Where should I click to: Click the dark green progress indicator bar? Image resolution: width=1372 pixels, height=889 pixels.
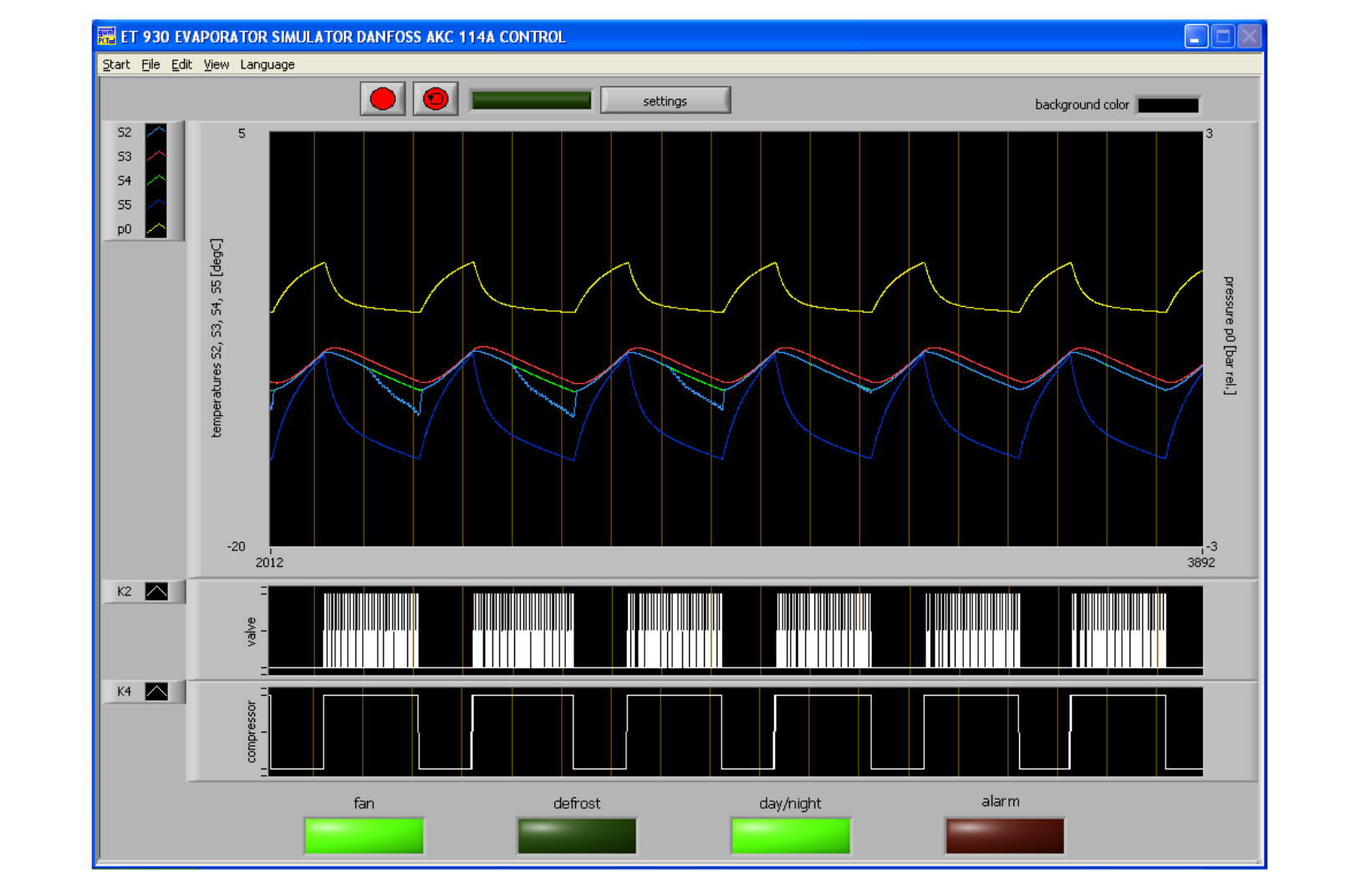pyautogui.click(x=531, y=100)
